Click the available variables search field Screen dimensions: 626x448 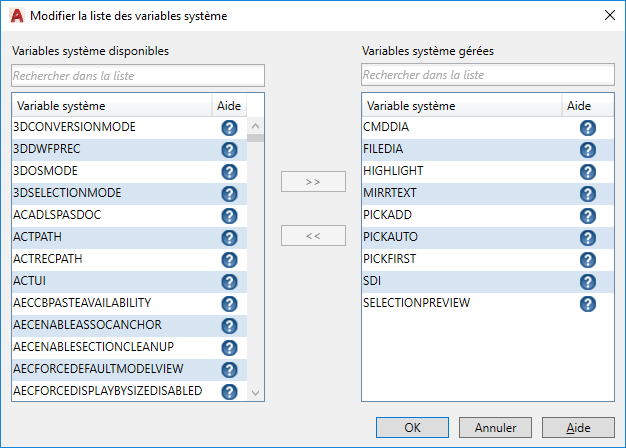point(138,75)
